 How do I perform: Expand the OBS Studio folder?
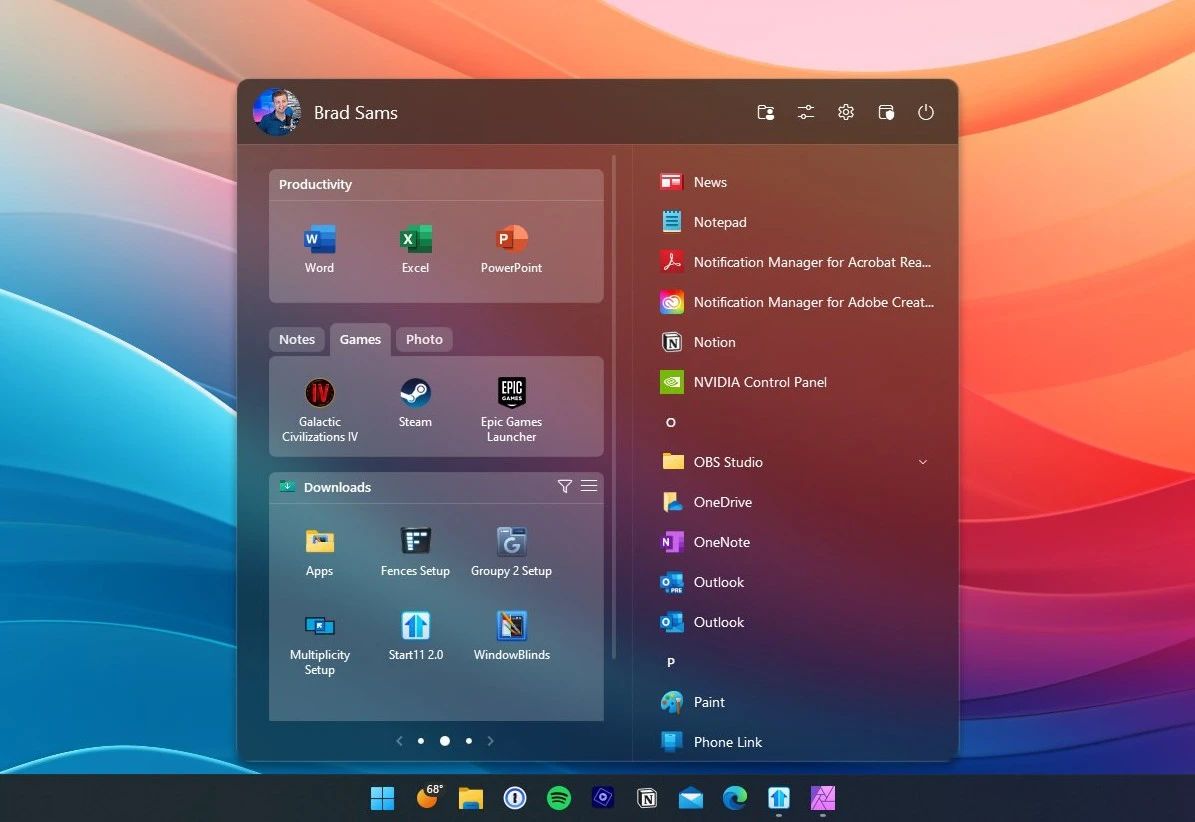coord(922,462)
